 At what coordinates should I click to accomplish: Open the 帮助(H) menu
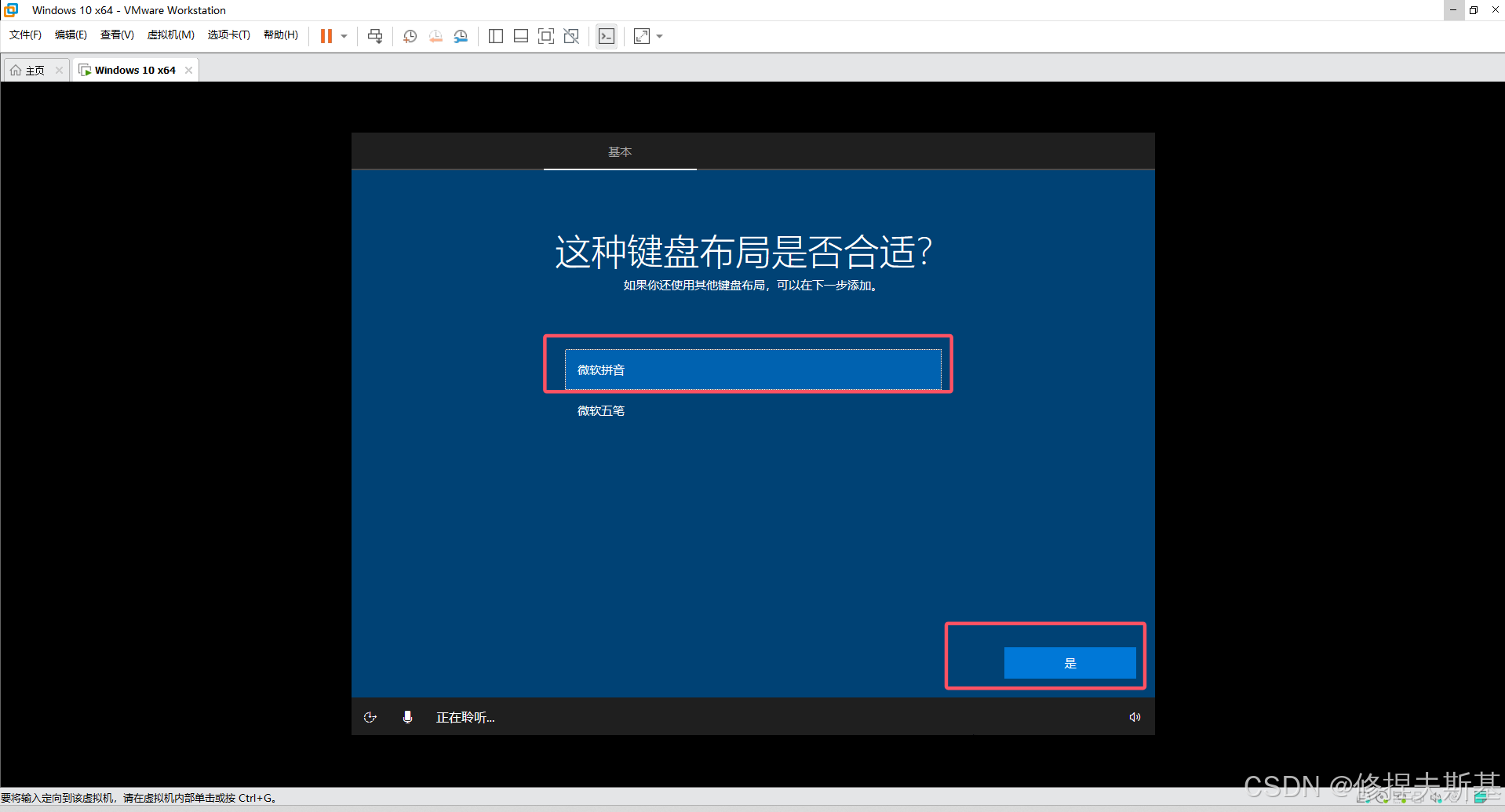tap(280, 35)
